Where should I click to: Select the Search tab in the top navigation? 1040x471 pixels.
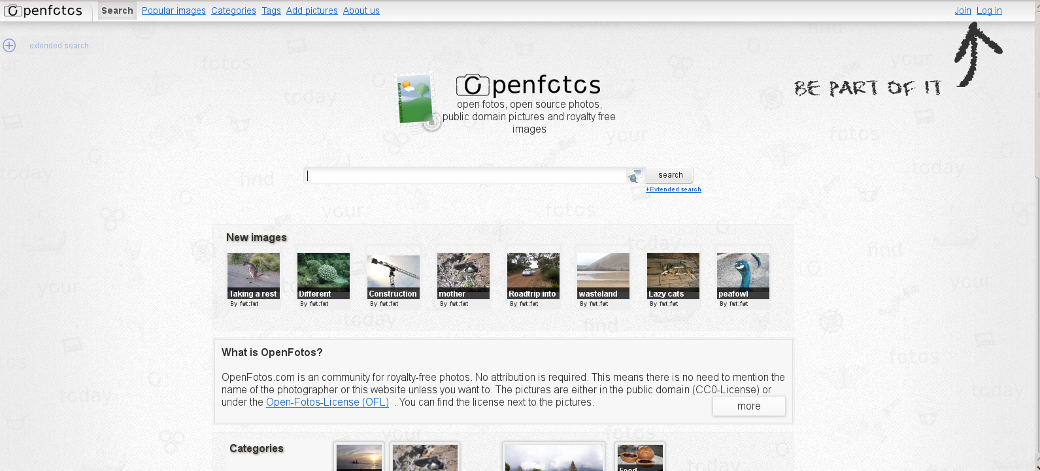click(117, 11)
